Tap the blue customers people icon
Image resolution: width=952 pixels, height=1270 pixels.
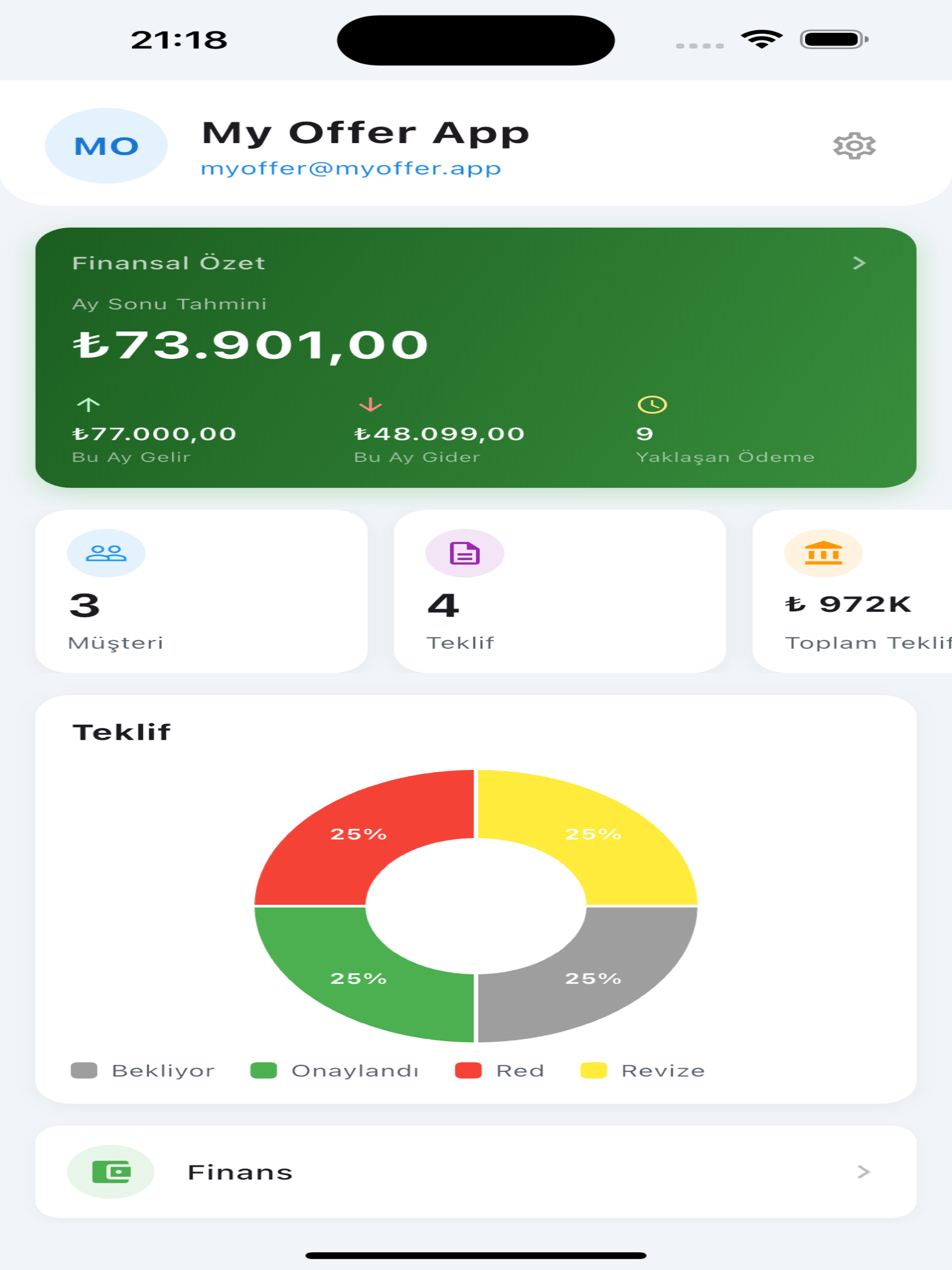(106, 553)
